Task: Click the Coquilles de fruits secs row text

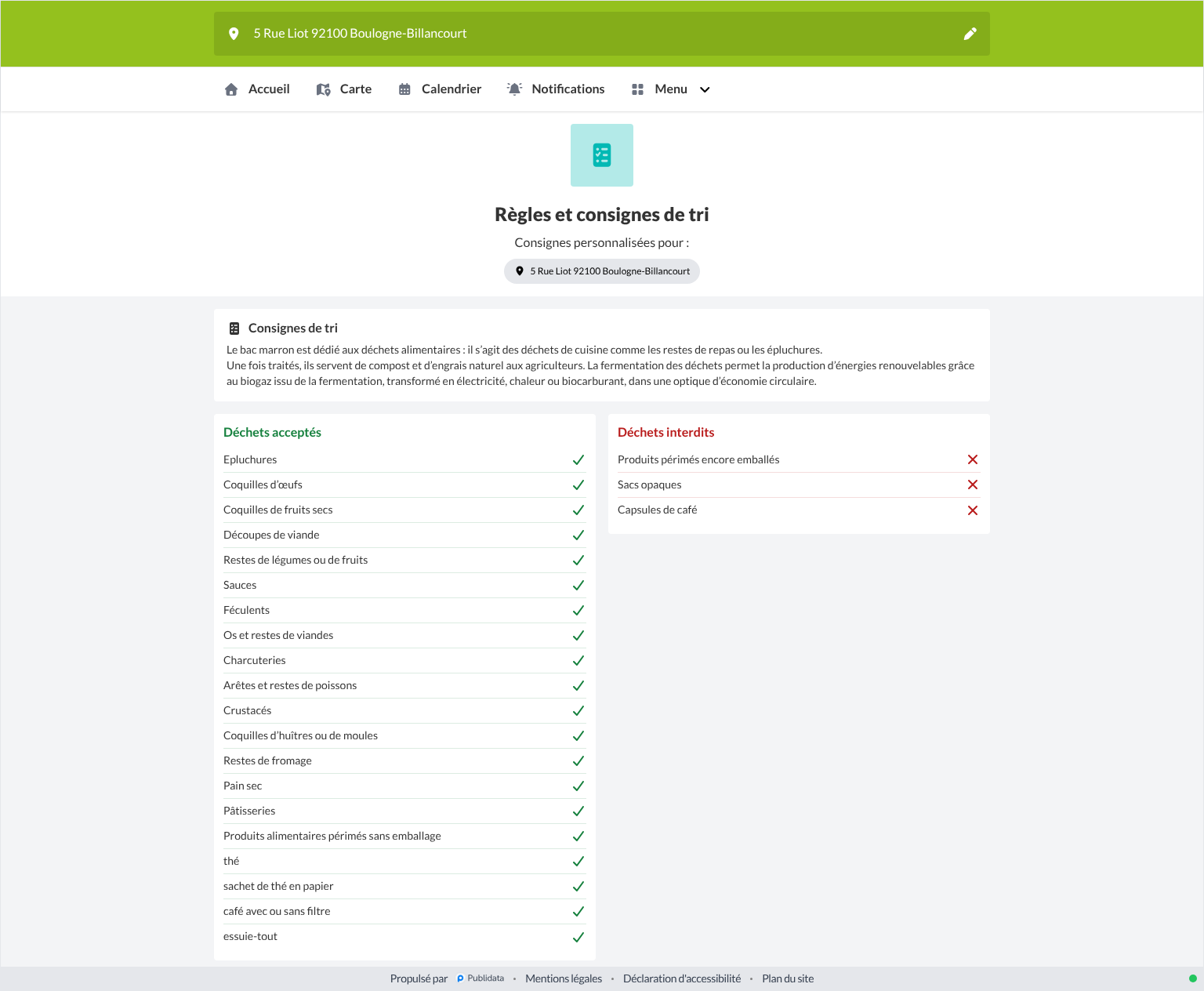Action: pos(278,510)
